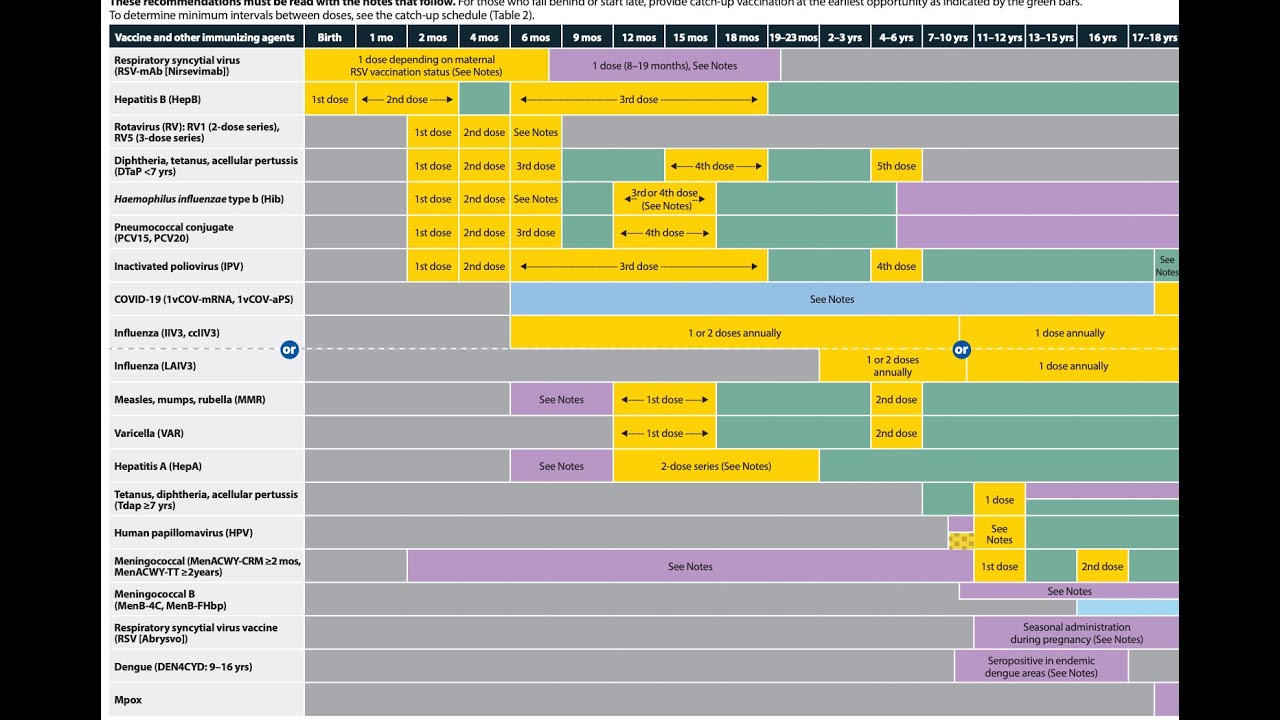Click the Hepatitis B '3rd dose' bar

(x=639, y=99)
